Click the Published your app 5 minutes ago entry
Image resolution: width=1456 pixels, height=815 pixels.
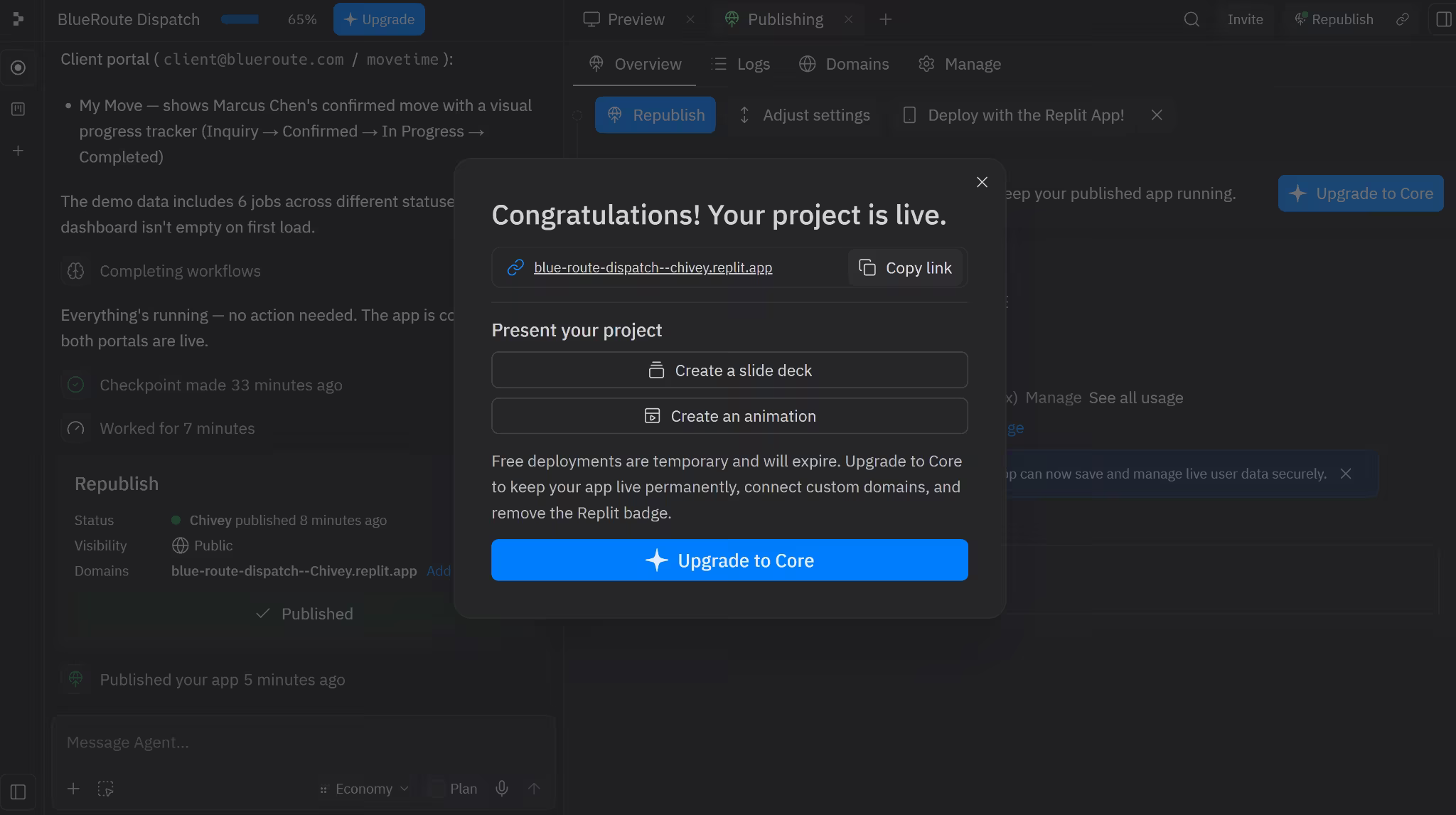(223, 679)
